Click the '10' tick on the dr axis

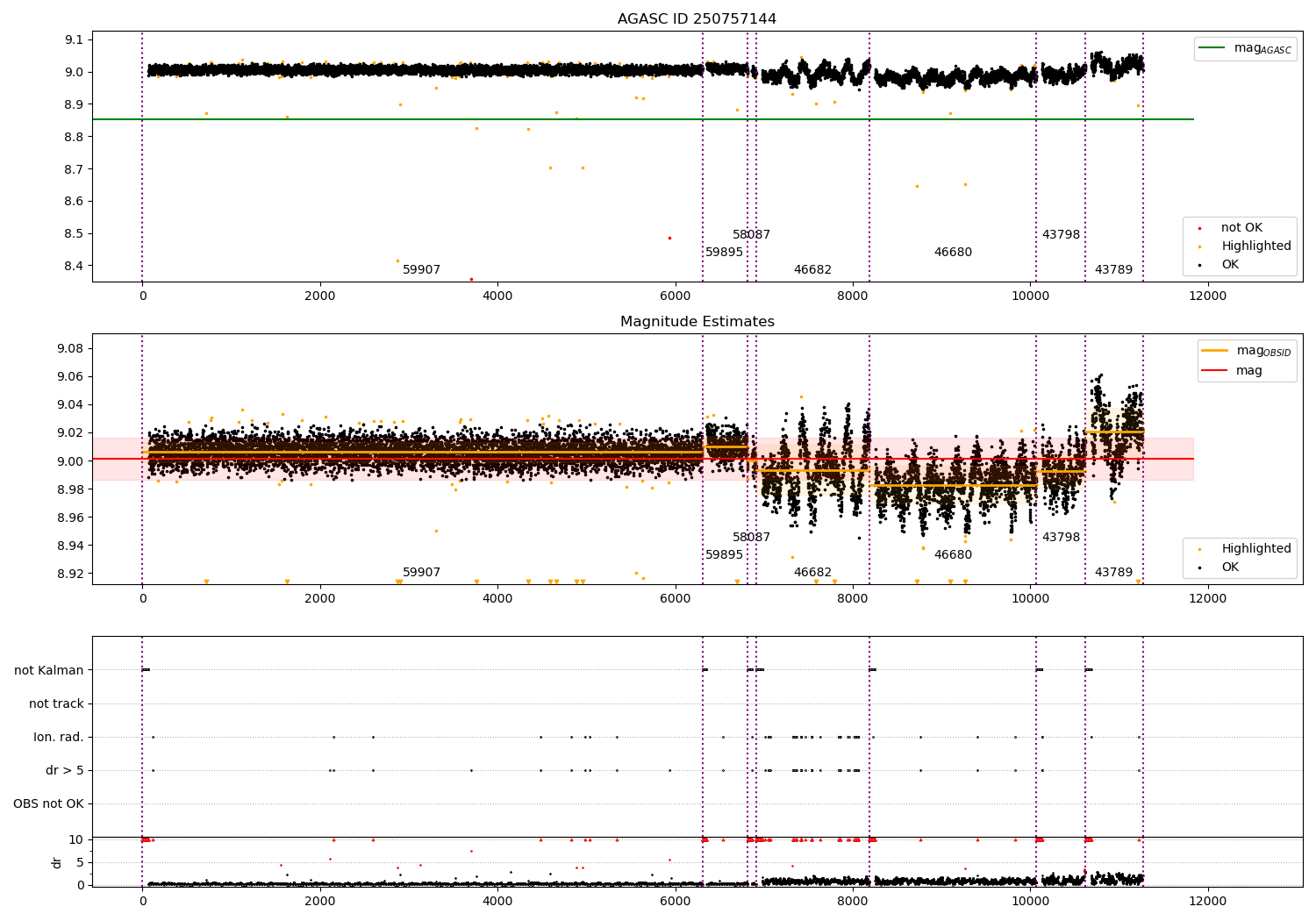pos(76,840)
